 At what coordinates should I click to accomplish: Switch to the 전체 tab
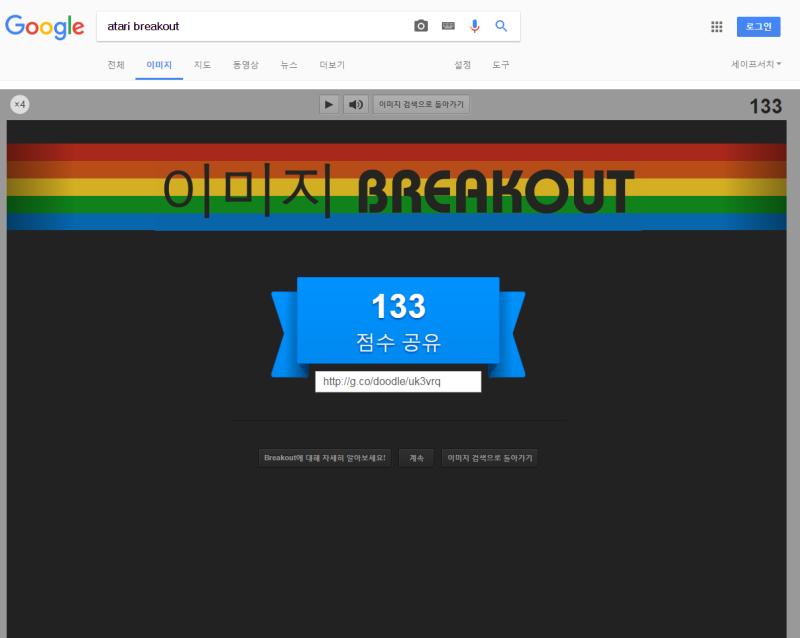tap(116, 65)
